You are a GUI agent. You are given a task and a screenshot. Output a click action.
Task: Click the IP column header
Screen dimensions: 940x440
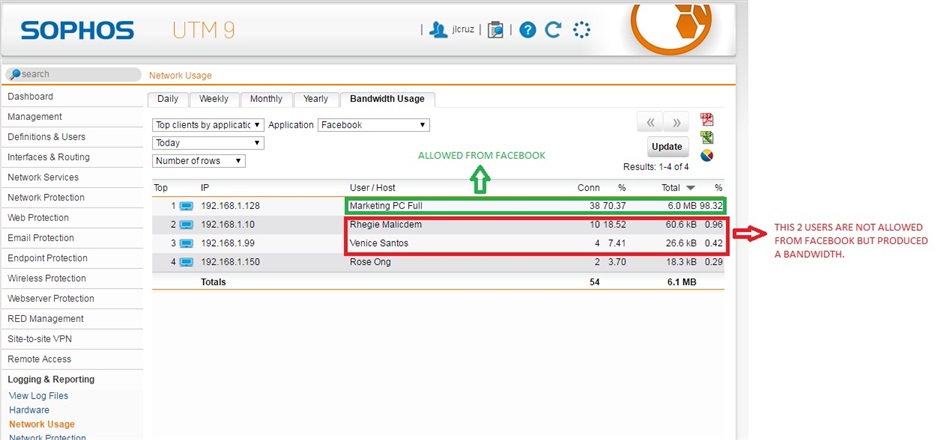[x=204, y=188]
